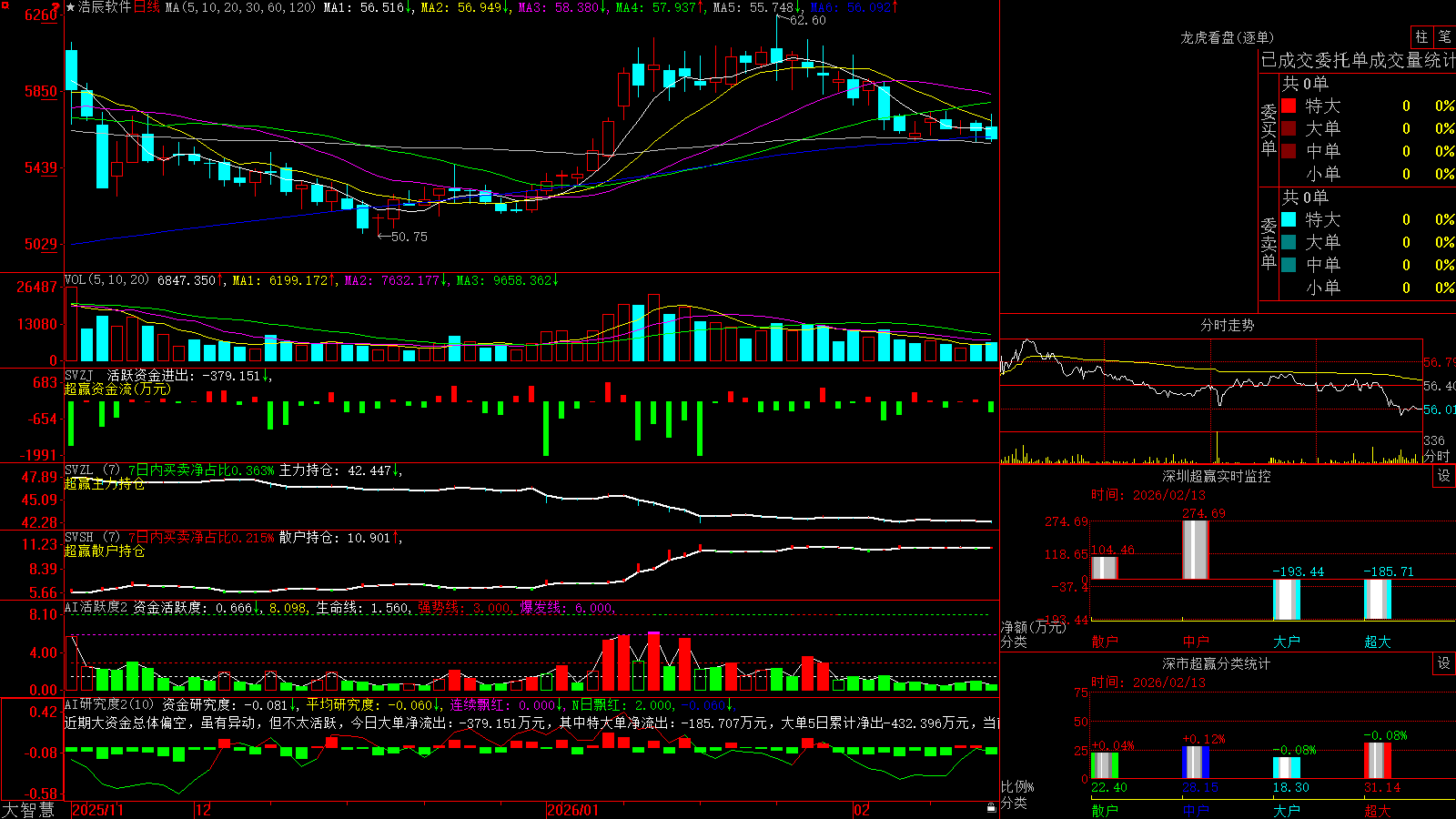Click the 浩辰软件 stock name

(105, 7)
